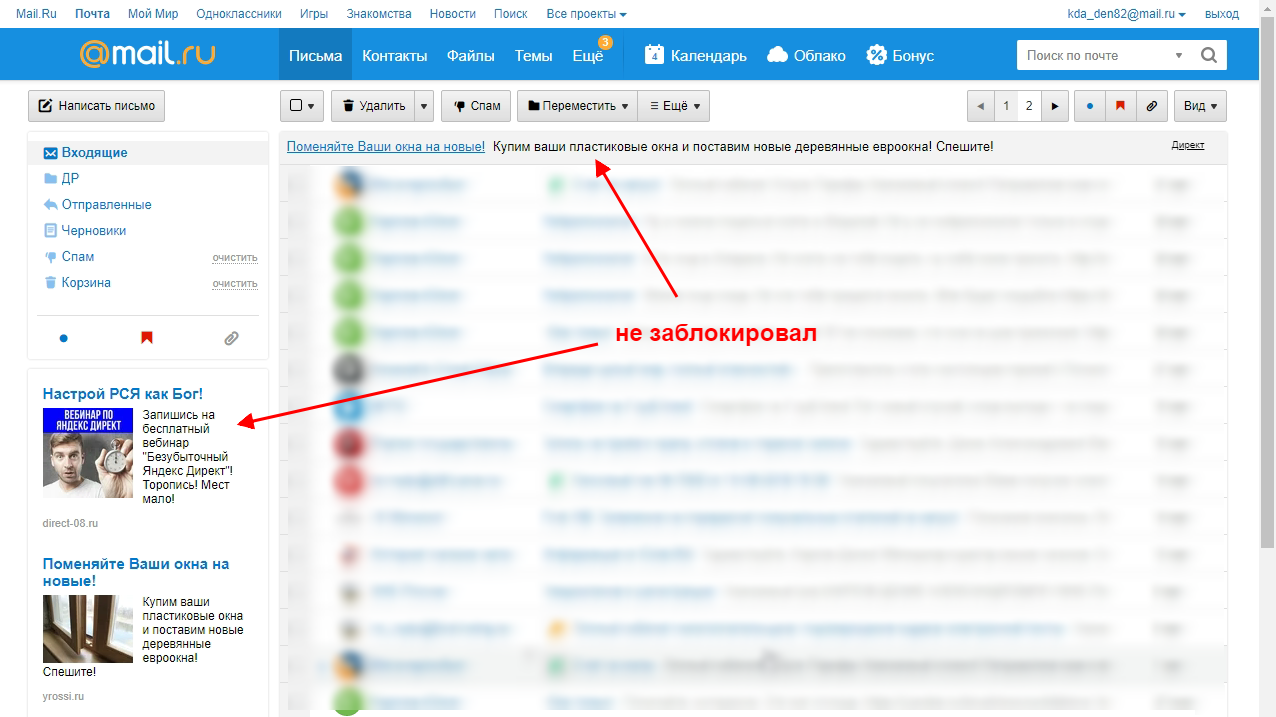Image resolution: width=1276 pixels, height=717 pixels.
Task: Click the Яндекс Директ webinar ad image
Action: (x=88, y=453)
